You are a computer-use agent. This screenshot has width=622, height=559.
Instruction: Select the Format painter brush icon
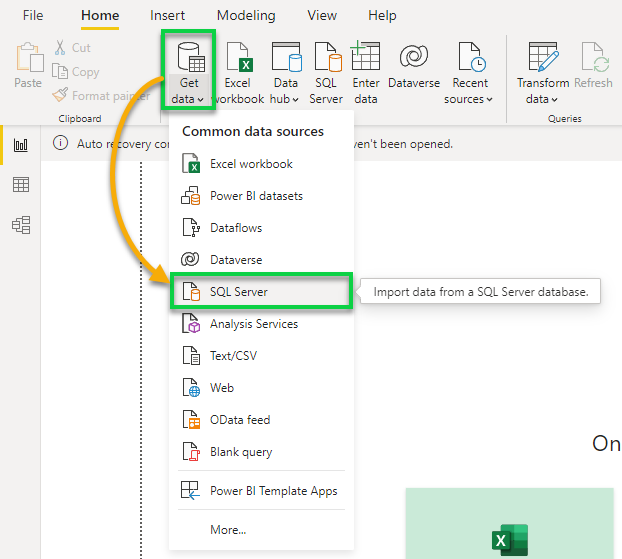(x=60, y=95)
